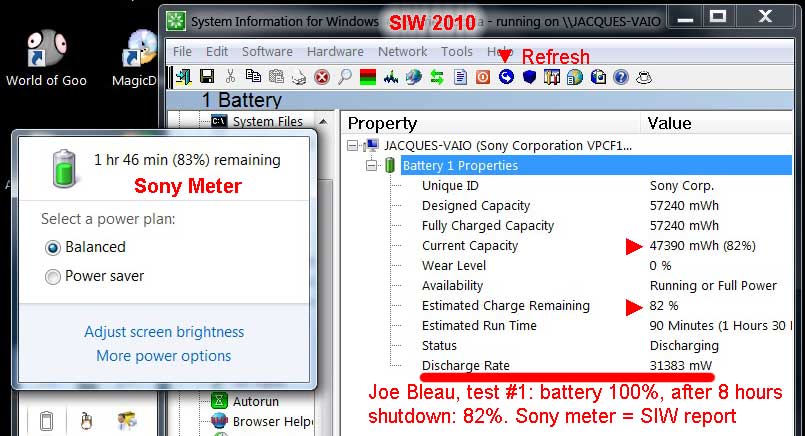Open the World of Goo desktop shortcut
Viewport: 805px width, 436px height.
click(x=46, y=58)
